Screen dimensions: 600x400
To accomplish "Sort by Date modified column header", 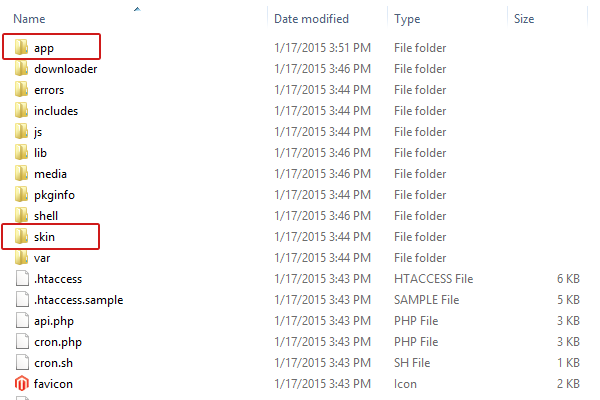I will point(311,19).
